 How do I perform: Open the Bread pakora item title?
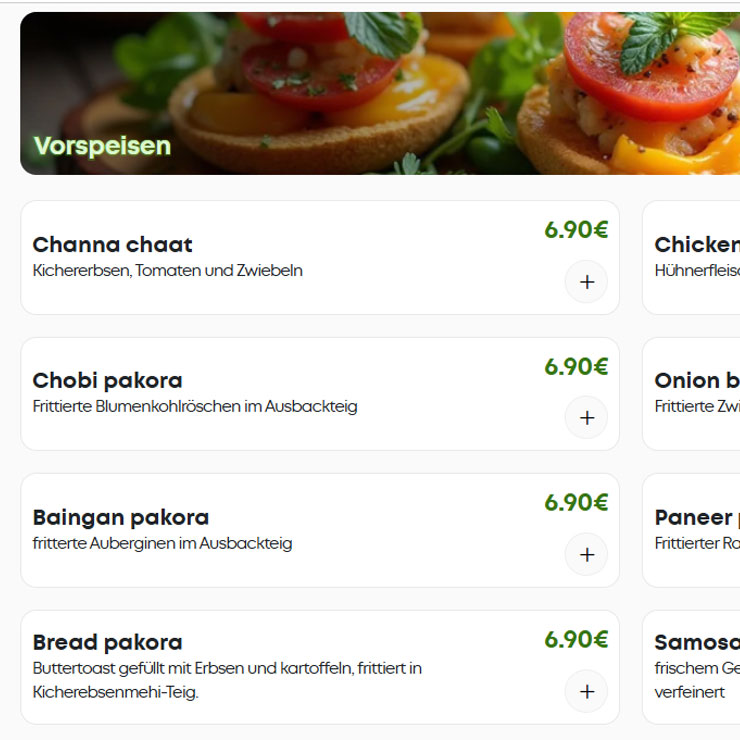pos(107,642)
